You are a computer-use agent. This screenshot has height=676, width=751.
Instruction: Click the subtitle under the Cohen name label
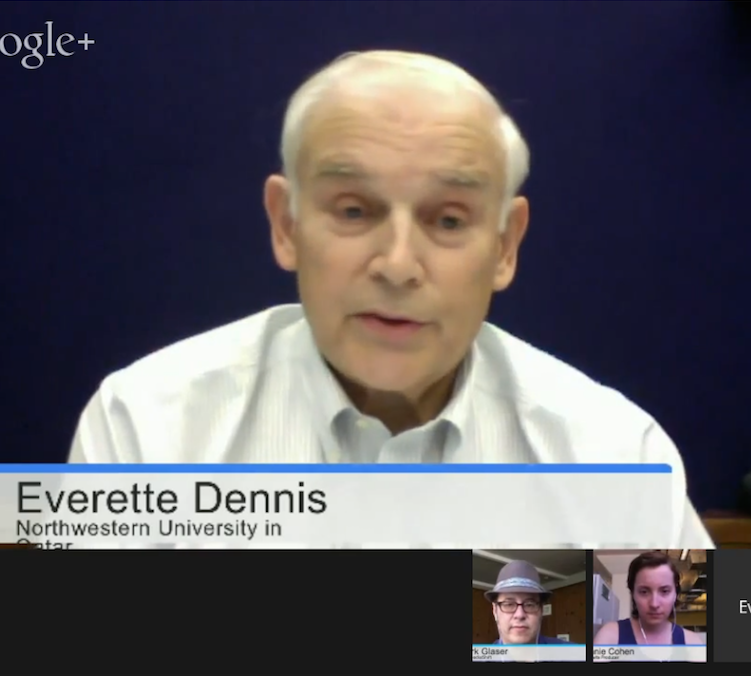(x=612, y=658)
